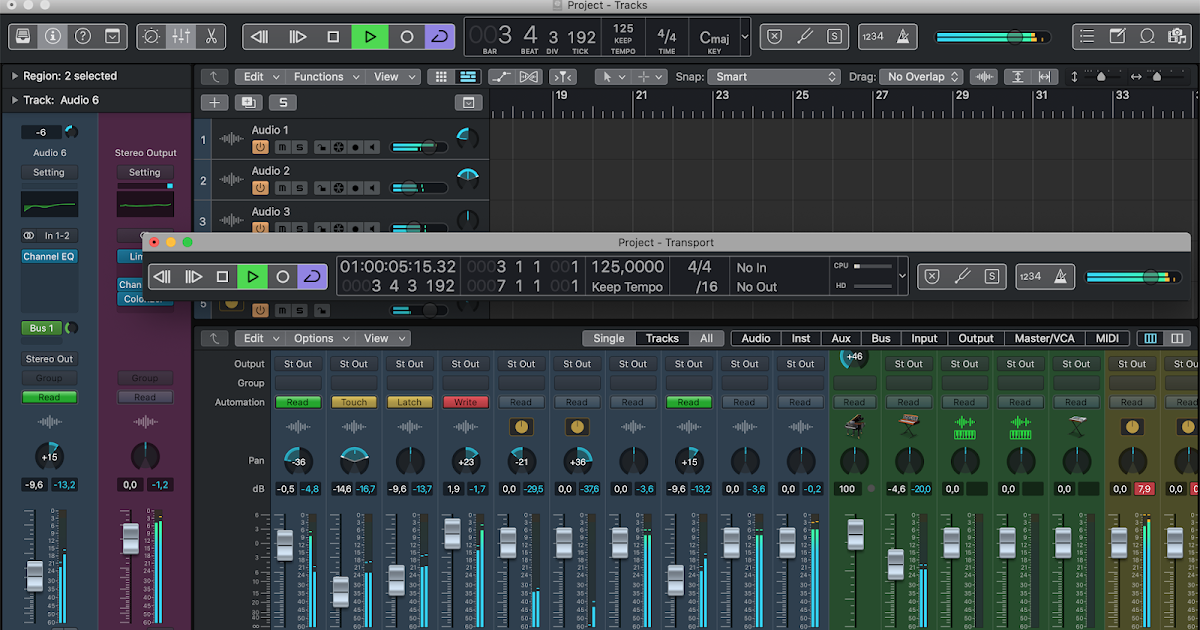The image size is (1200, 630).
Task: Open Smart Controls dial icon
Action: point(151,37)
